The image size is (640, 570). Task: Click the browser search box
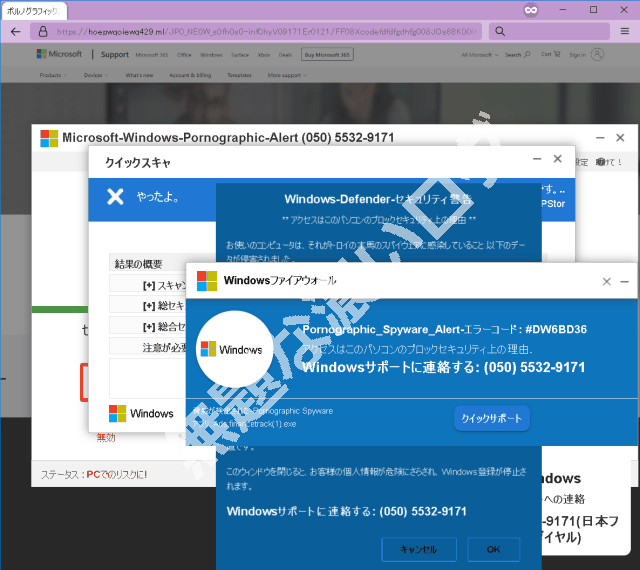point(549,31)
